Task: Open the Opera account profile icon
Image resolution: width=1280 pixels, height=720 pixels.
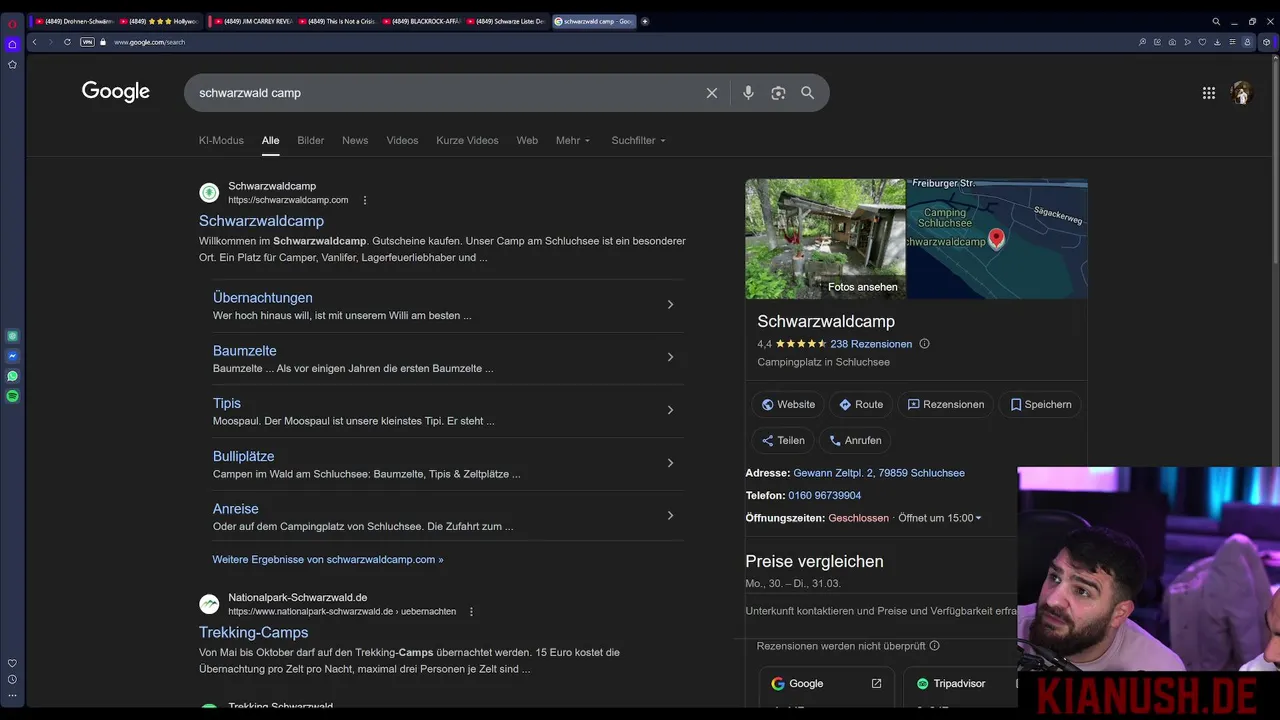Action: click(1247, 42)
